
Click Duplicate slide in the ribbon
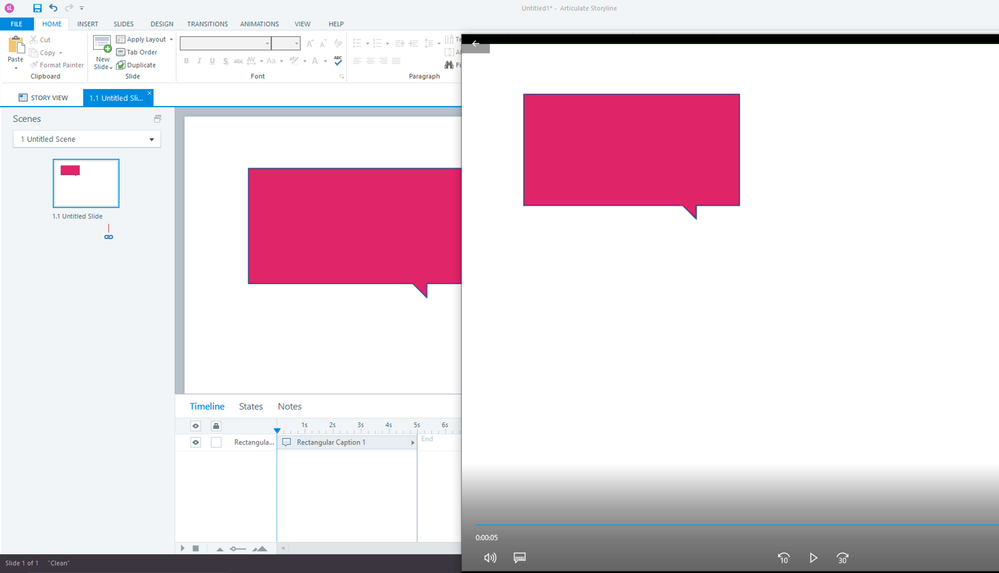[x=136, y=65]
